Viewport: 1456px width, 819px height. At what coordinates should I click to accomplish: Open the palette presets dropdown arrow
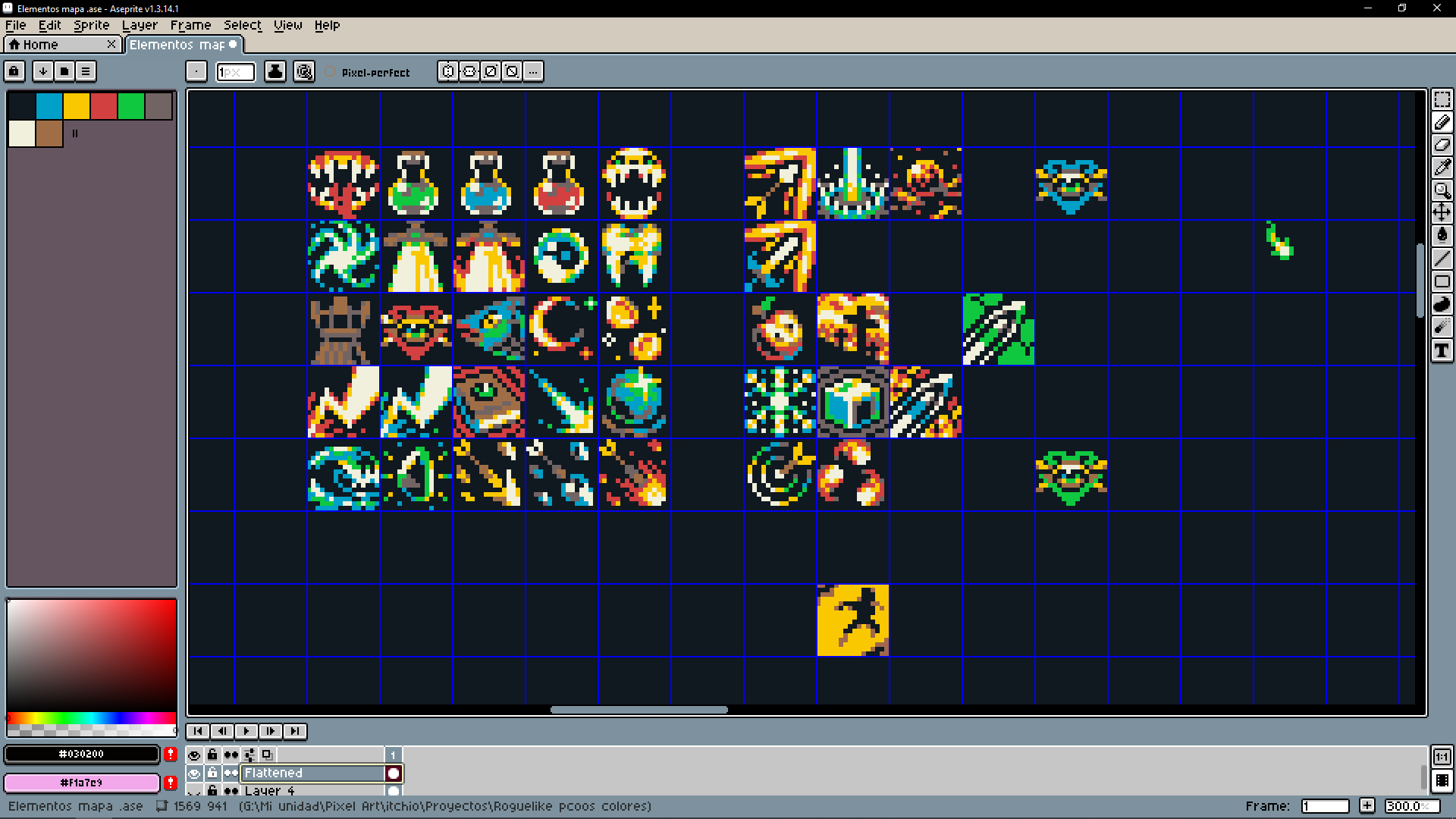pos(43,71)
